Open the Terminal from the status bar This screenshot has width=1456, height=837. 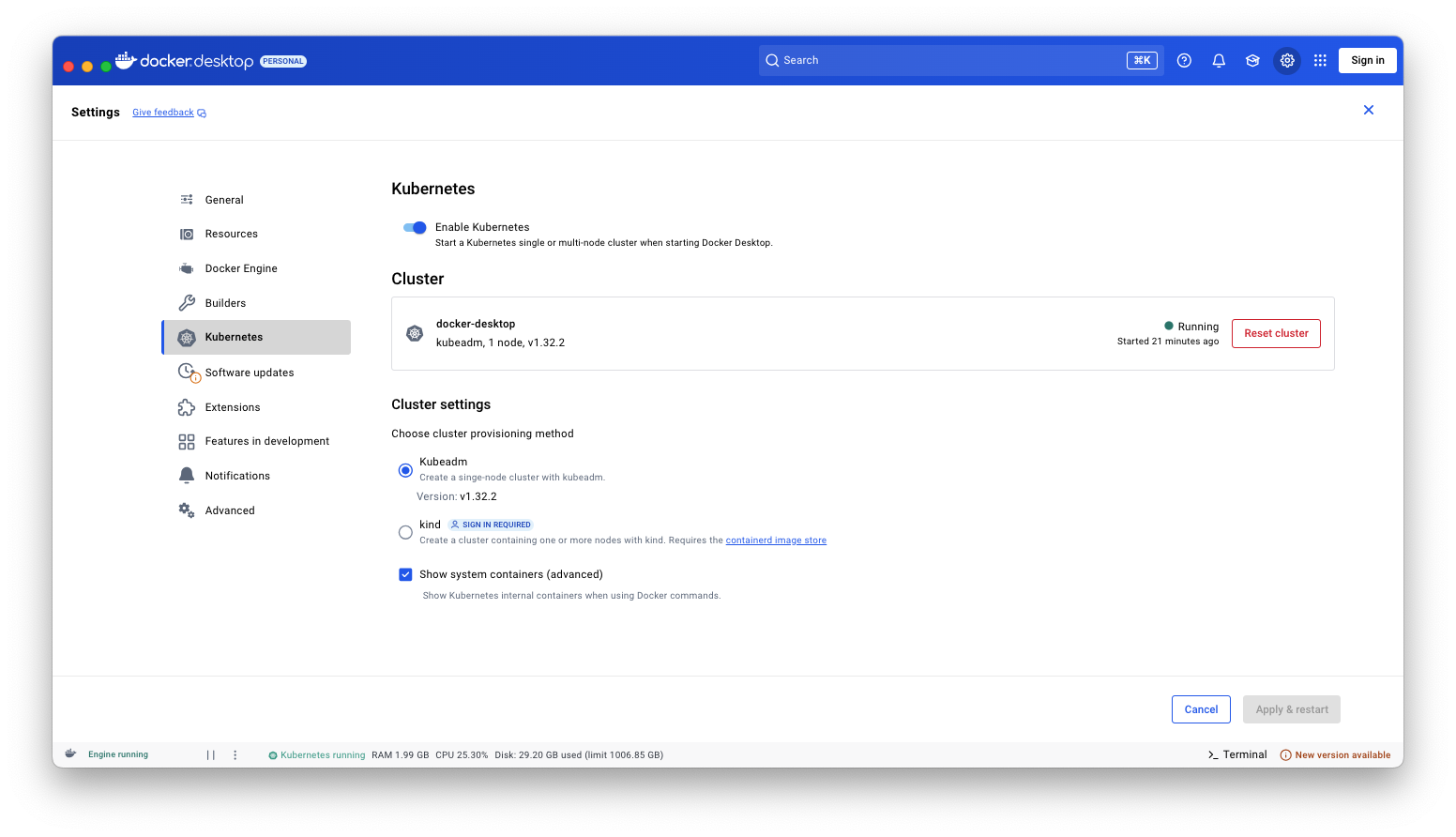1237,754
